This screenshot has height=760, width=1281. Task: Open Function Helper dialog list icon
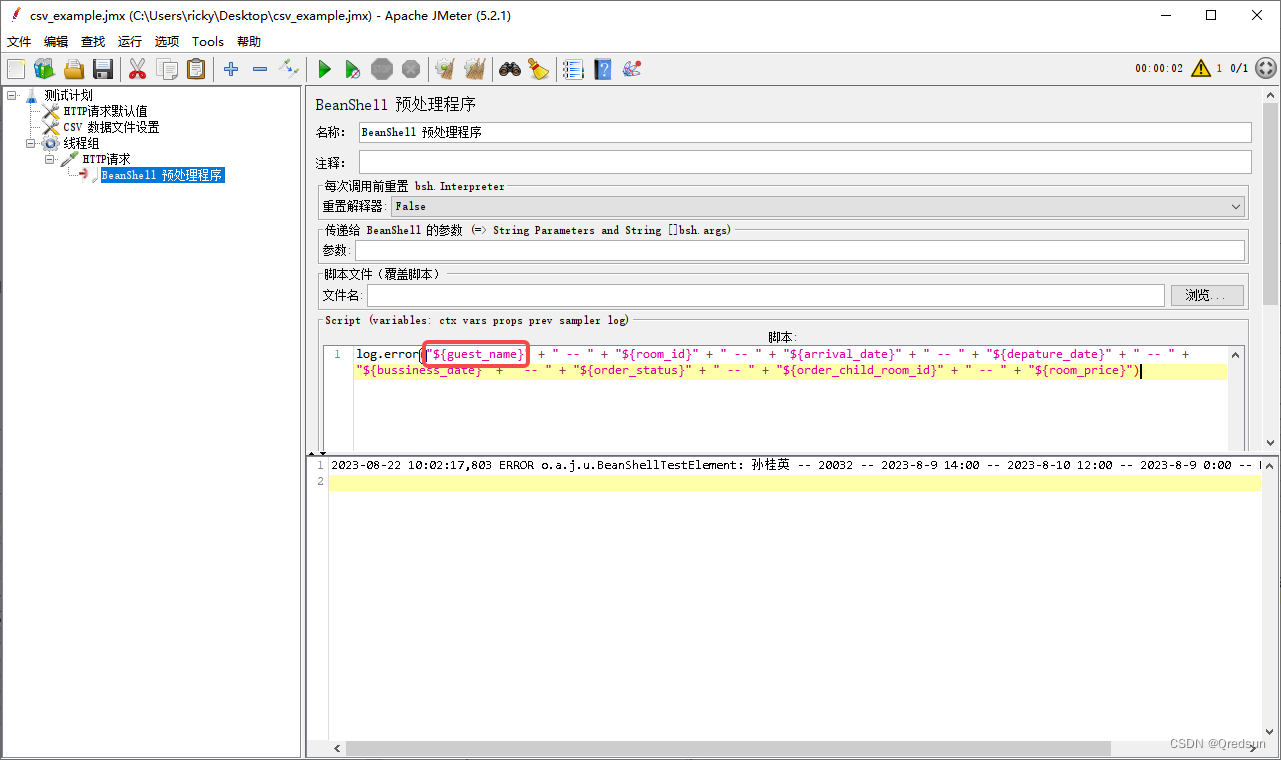pos(573,69)
